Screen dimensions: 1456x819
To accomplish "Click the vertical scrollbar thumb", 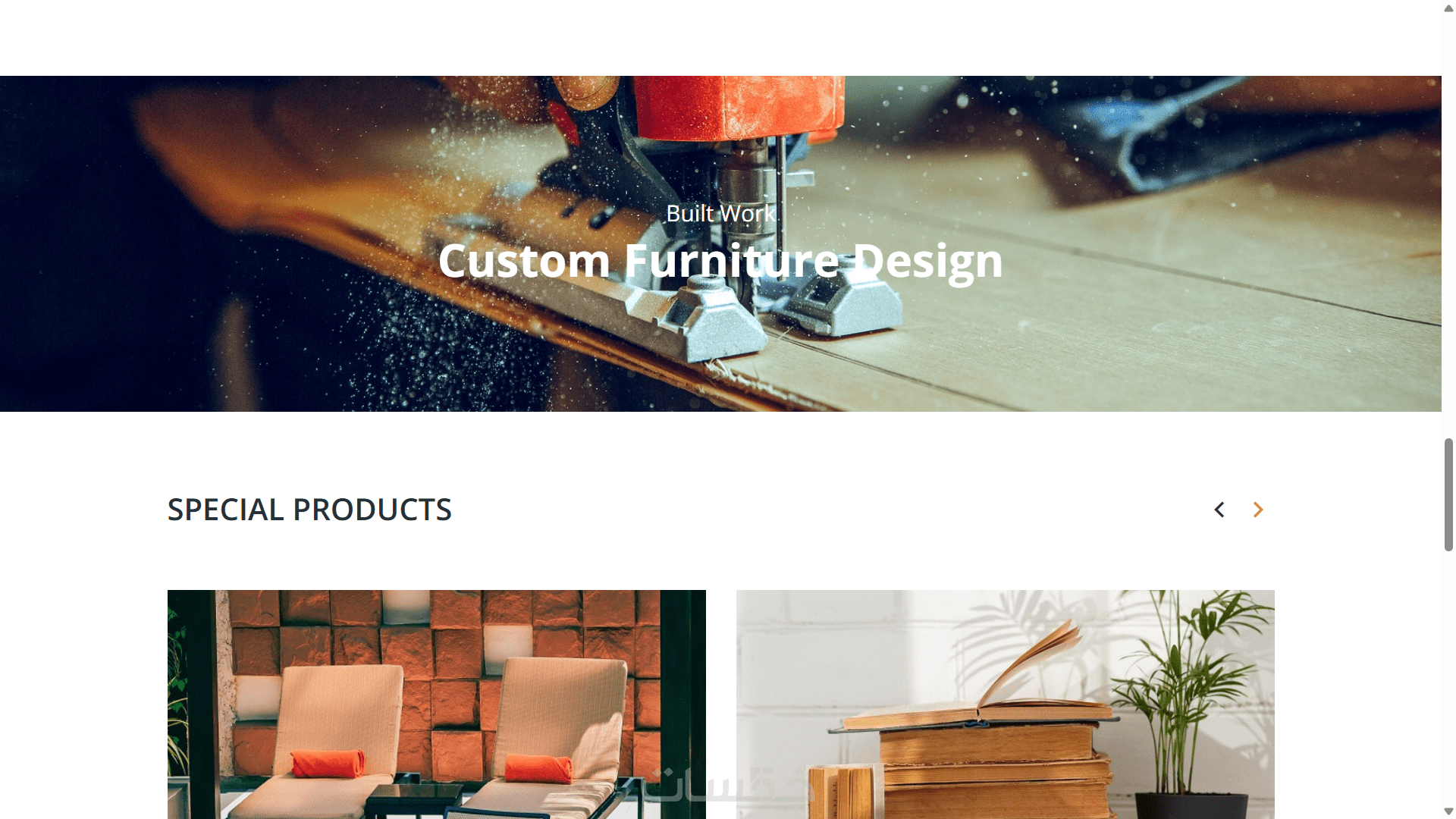I will click(1448, 494).
